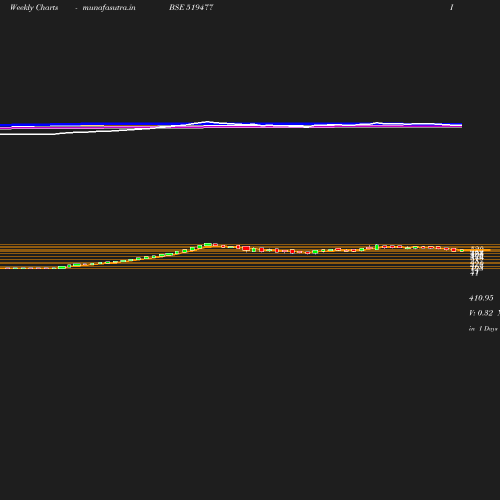Click the 410.95 price value
Screen dimensions: 500x500
coord(481,298)
